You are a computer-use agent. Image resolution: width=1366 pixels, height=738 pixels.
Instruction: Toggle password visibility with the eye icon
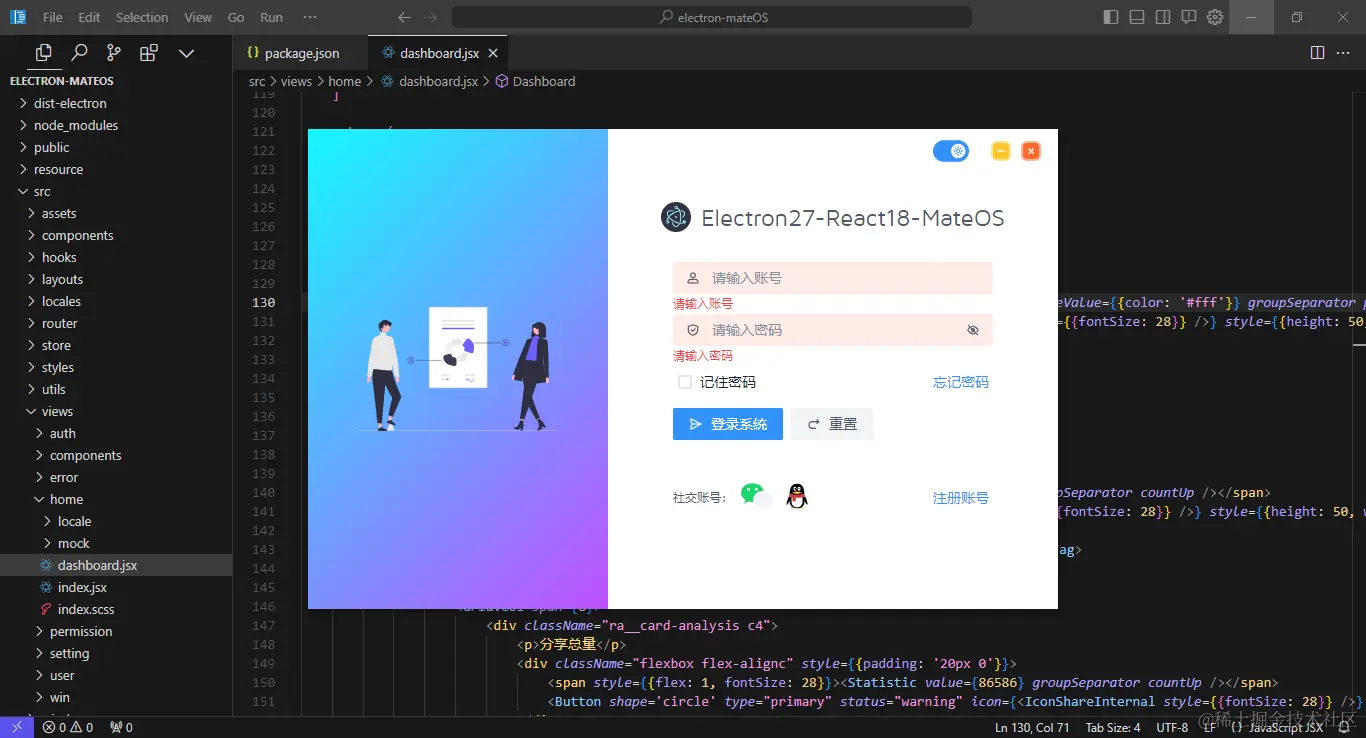(x=972, y=330)
